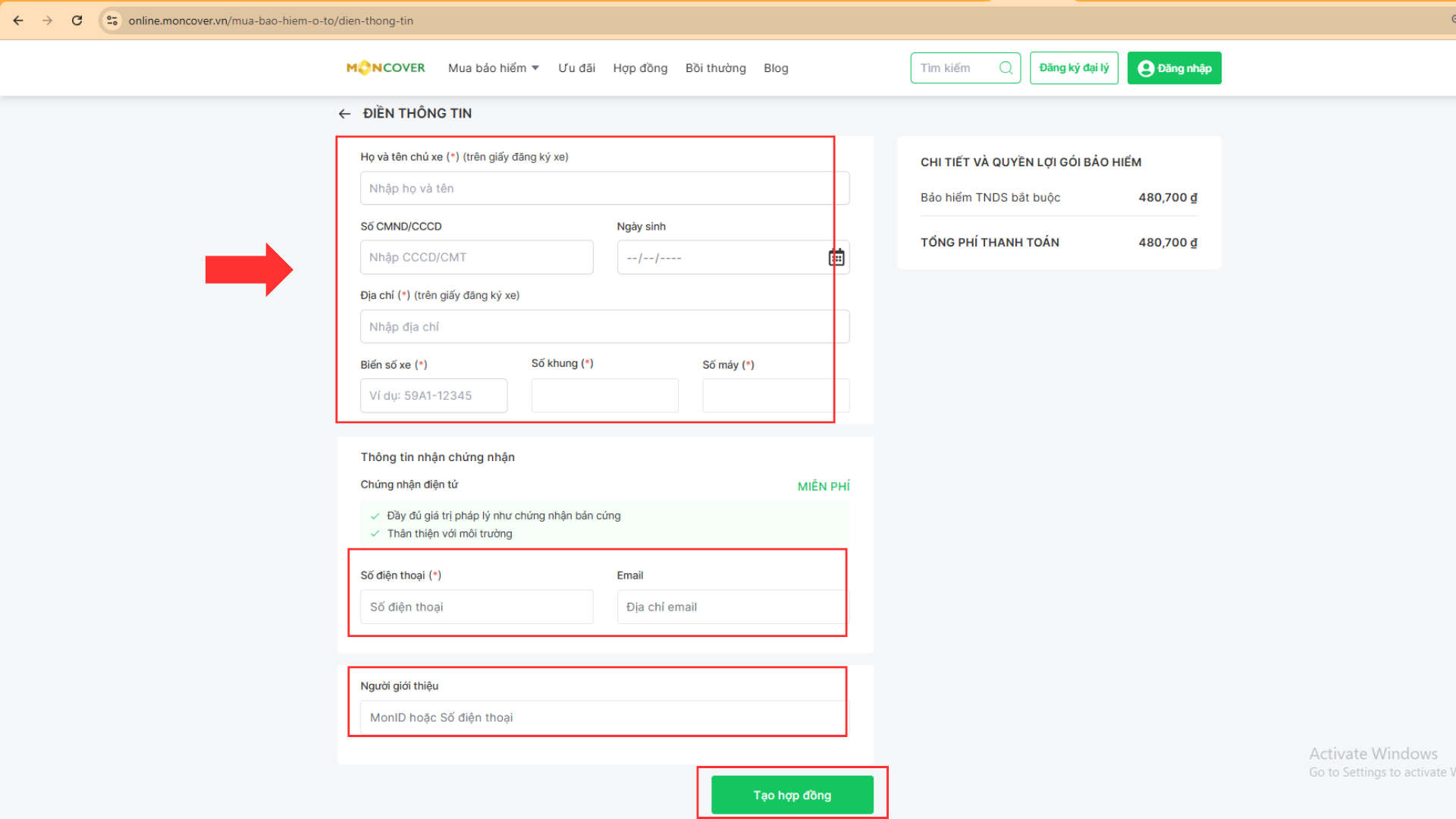Image resolution: width=1456 pixels, height=819 pixels.
Task: Click the ĐIỀN THÔNG TIN page title
Action: tap(417, 113)
